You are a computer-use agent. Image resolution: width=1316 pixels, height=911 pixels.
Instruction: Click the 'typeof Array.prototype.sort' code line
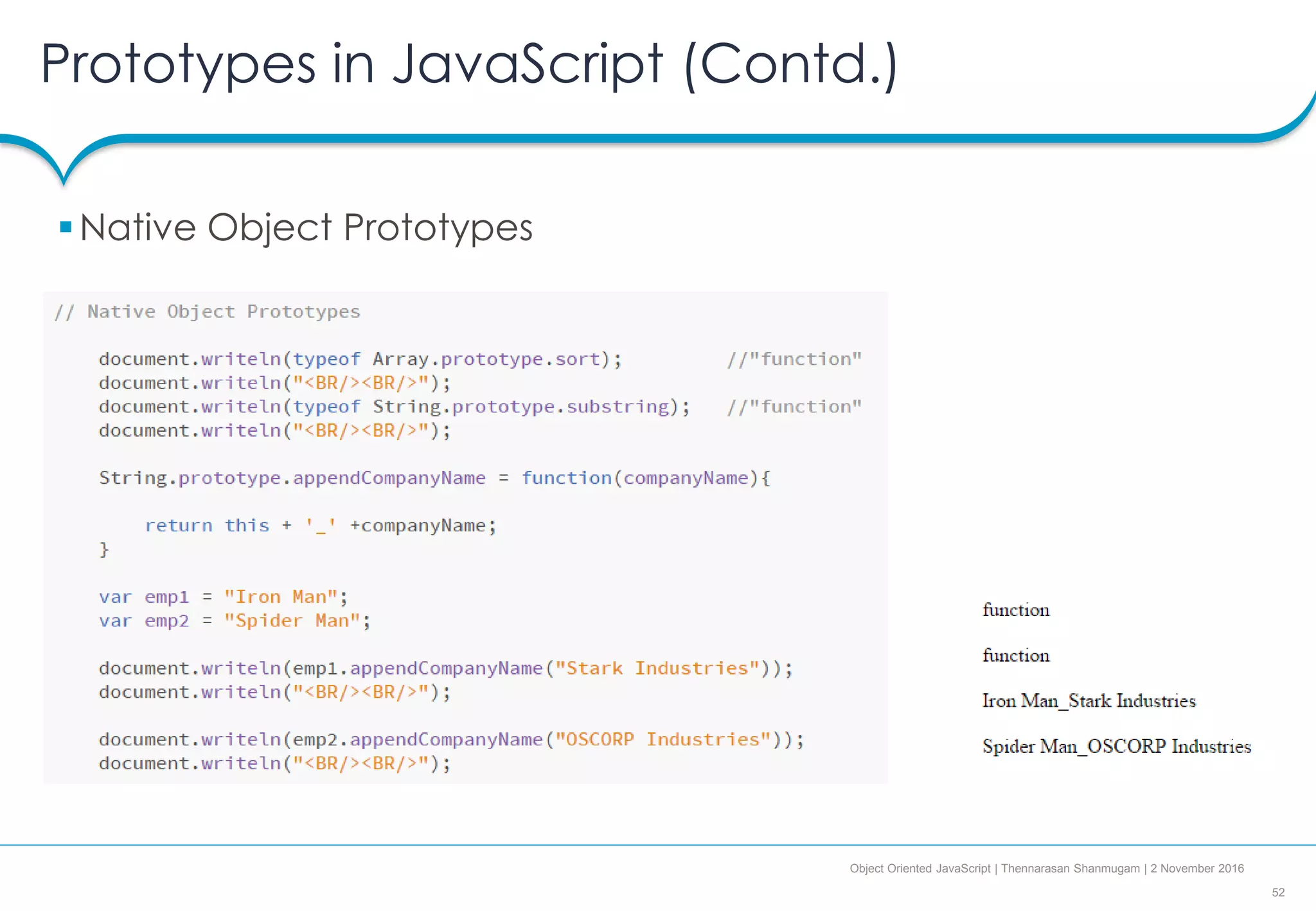(x=360, y=359)
